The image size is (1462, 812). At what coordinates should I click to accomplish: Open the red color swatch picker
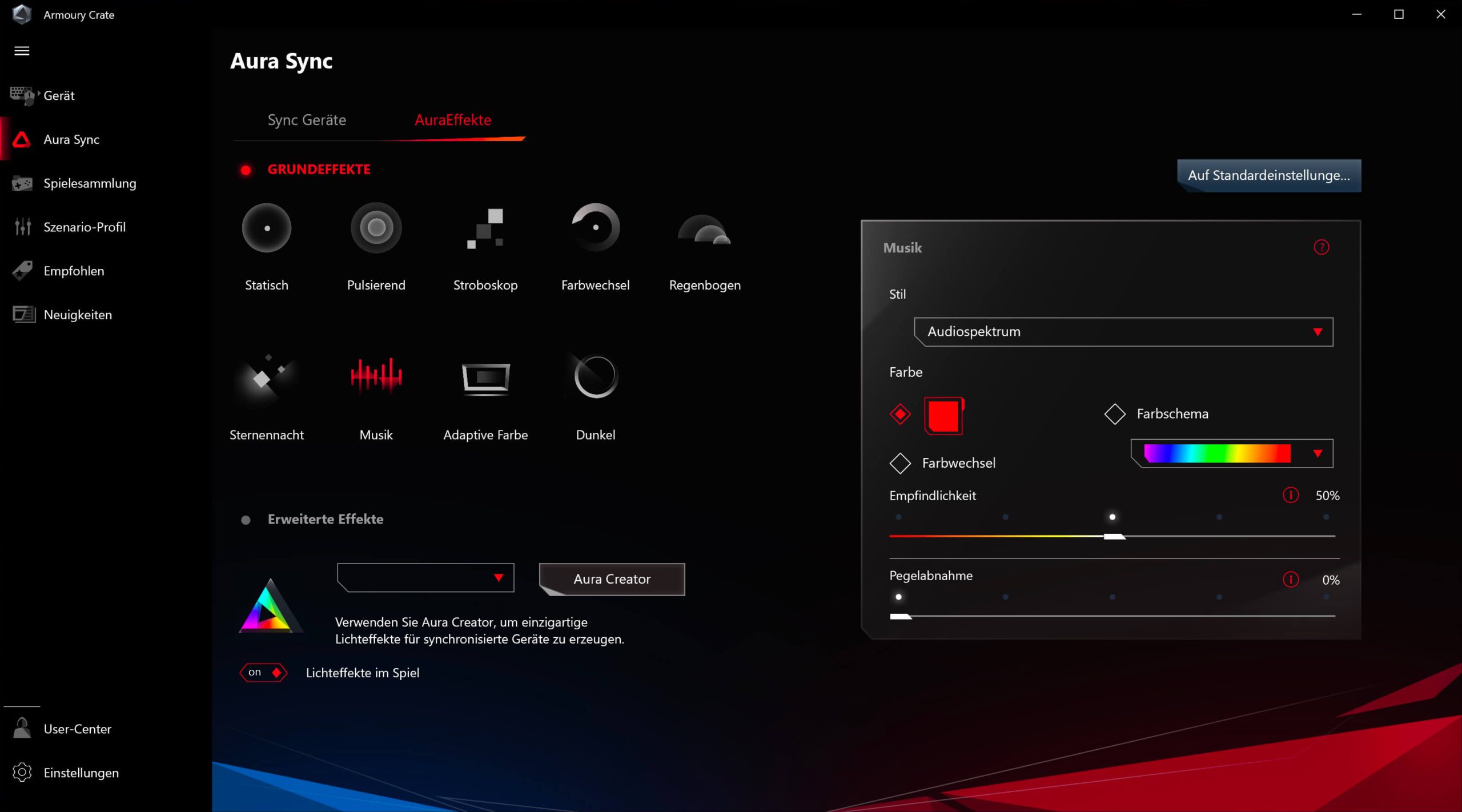[x=943, y=416]
